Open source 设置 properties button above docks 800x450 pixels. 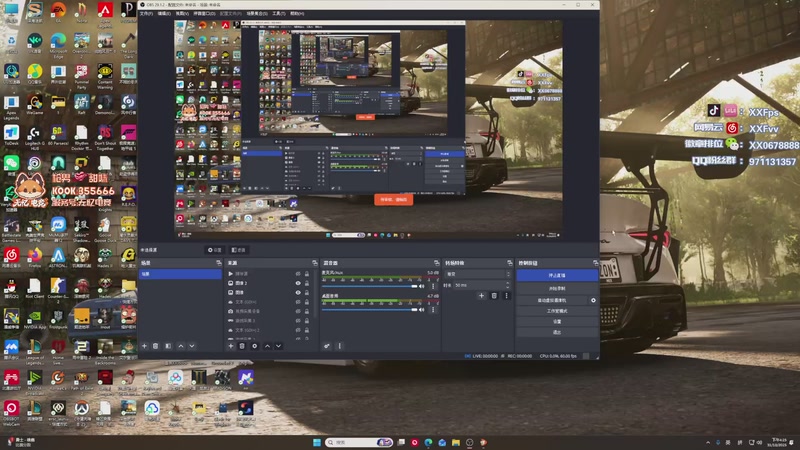click(215, 250)
